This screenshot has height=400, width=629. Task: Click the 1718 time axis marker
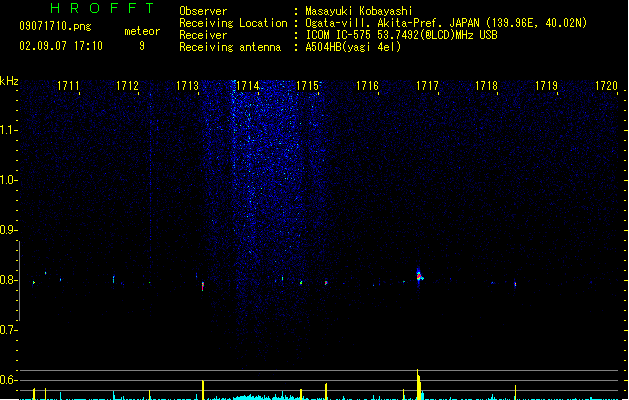coord(486,86)
